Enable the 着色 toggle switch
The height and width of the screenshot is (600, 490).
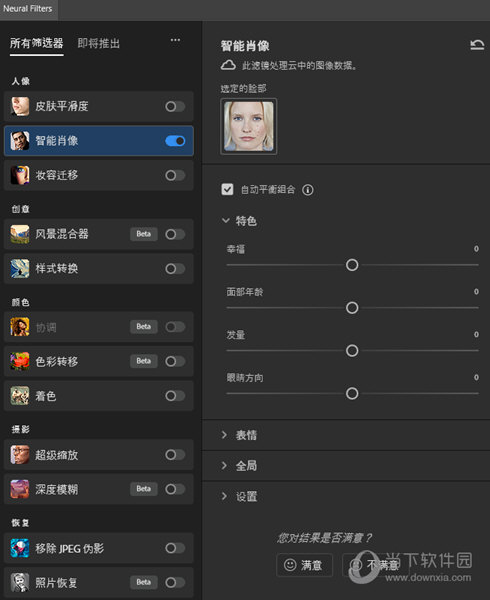point(175,396)
